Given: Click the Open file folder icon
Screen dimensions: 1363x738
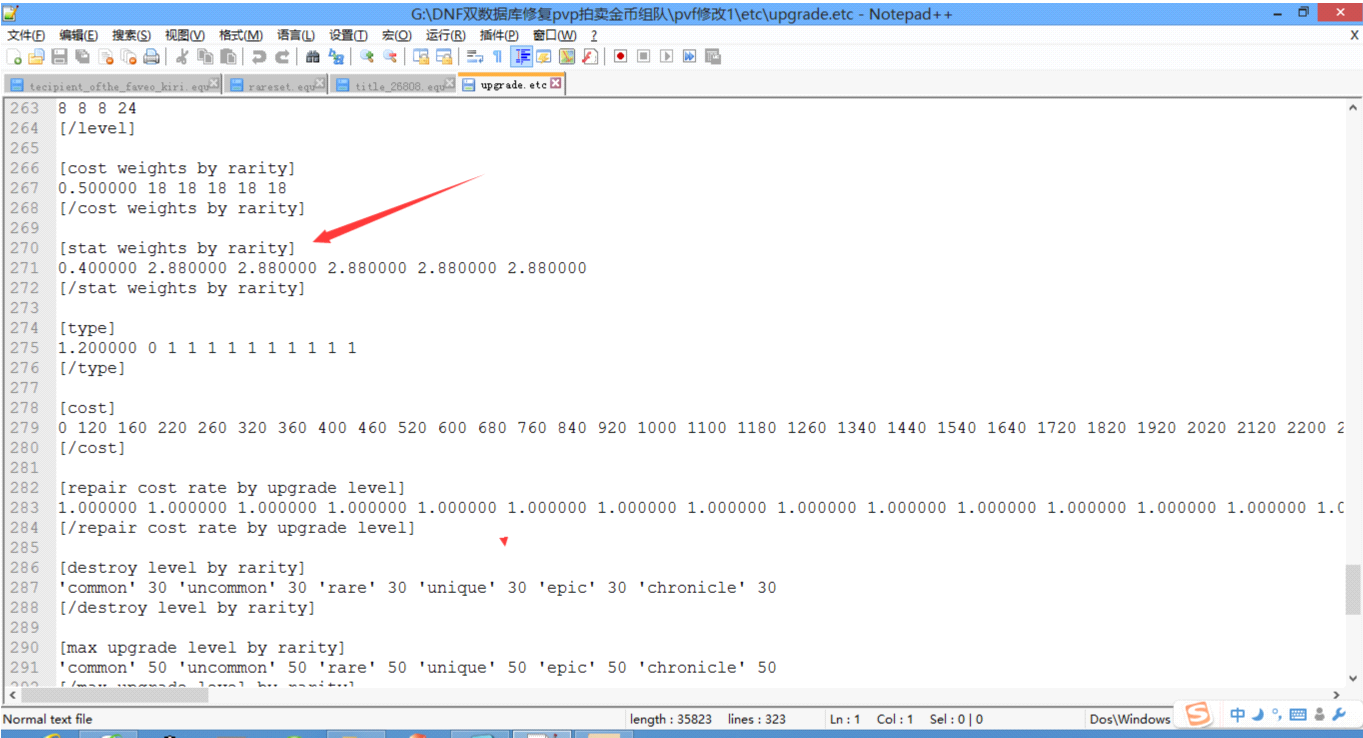Looking at the screenshot, I should pos(36,57).
